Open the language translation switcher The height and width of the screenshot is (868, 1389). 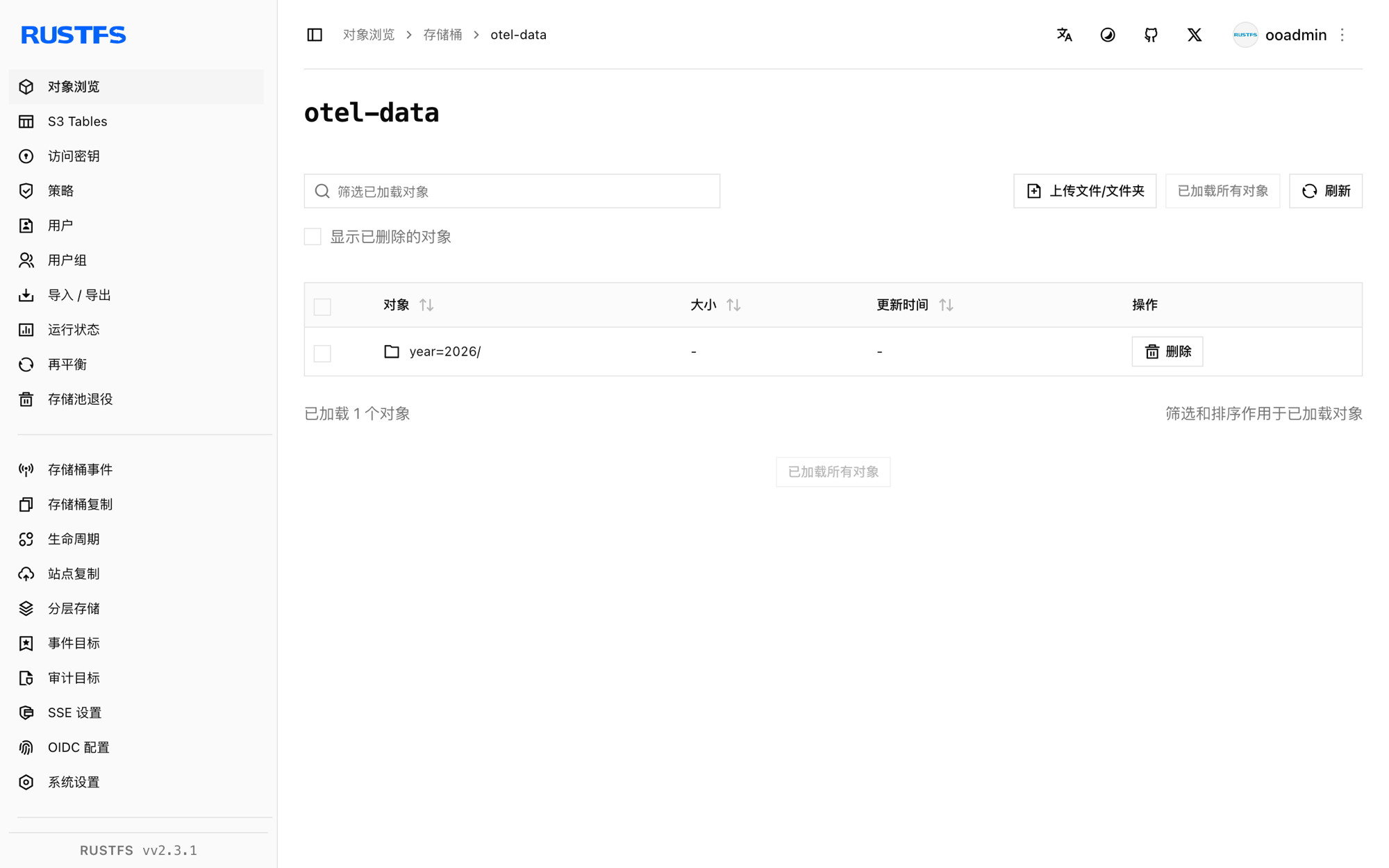(1064, 35)
